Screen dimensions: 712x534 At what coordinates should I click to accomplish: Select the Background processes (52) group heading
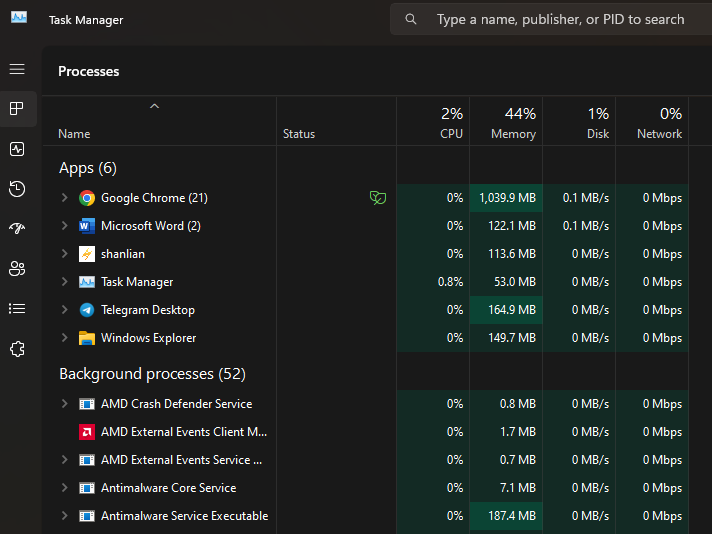pos(152,374)
